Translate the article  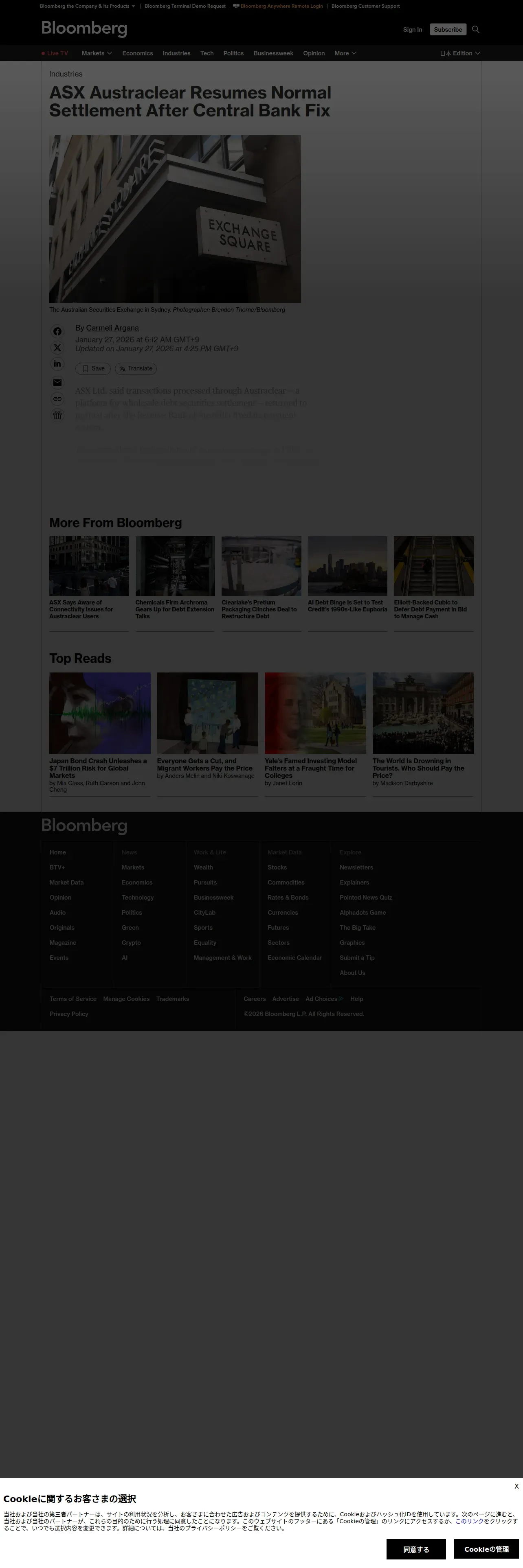[x=136, y=369]
